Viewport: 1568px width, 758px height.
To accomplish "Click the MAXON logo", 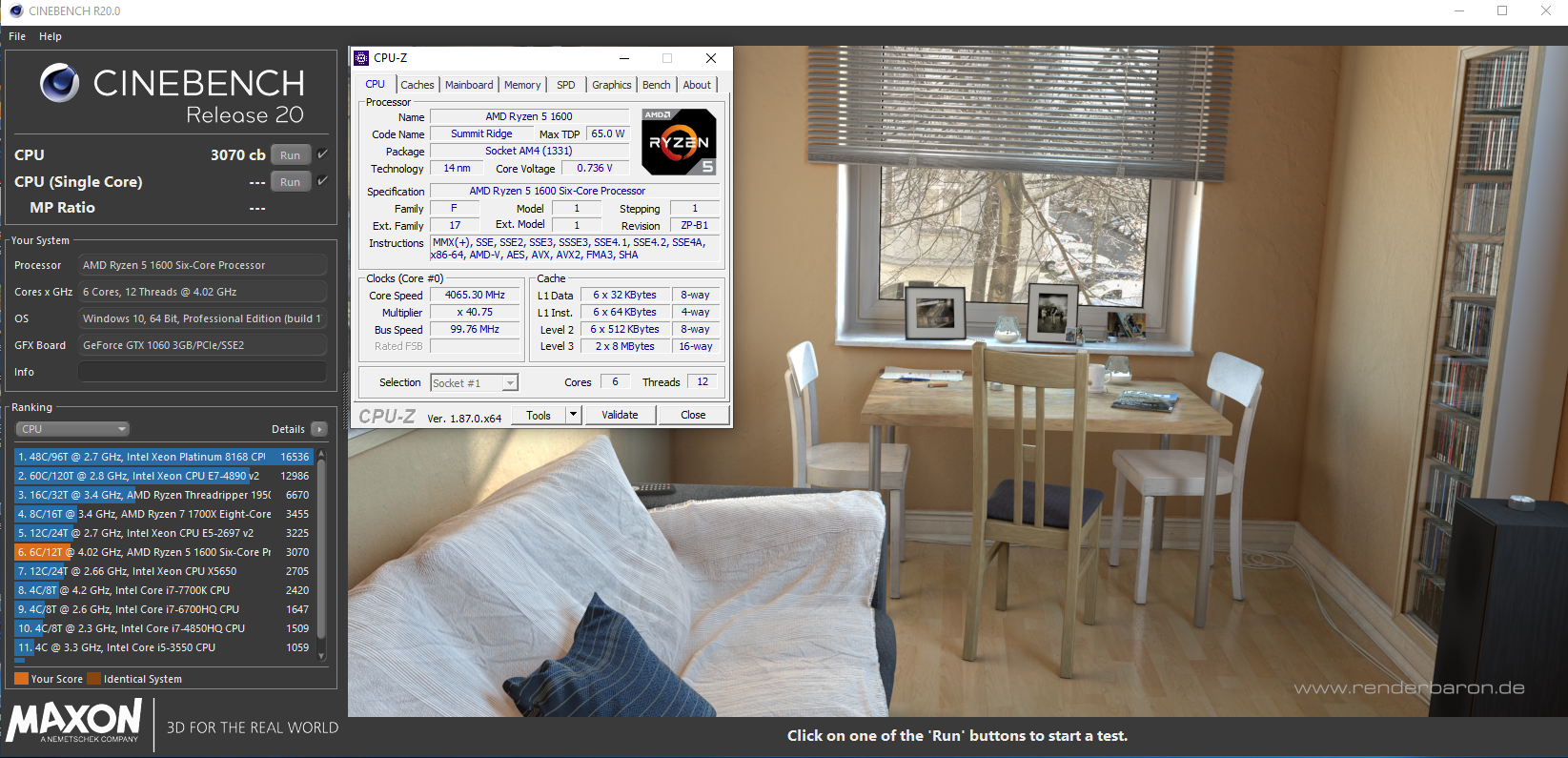I will tap(74, 722).
